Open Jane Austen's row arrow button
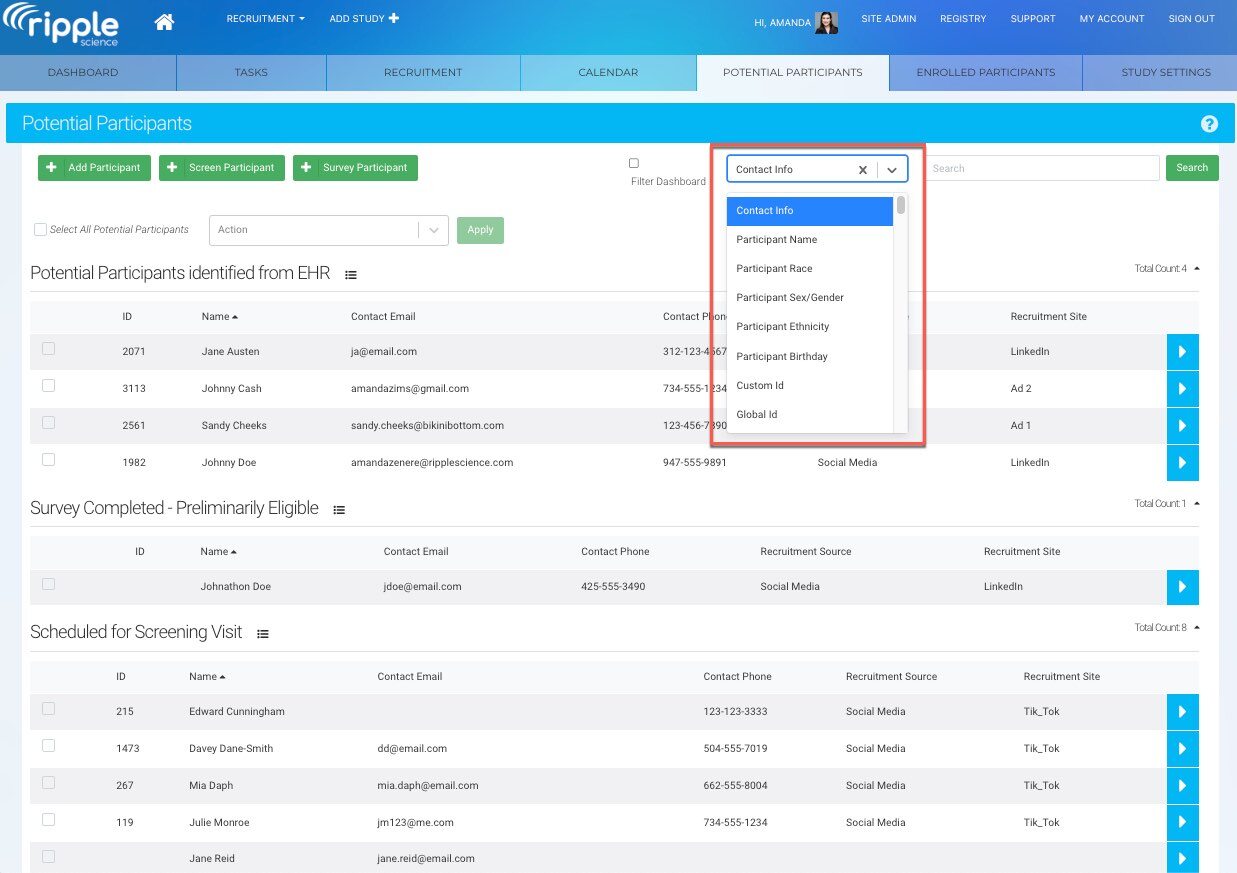 coord(1182,352)
